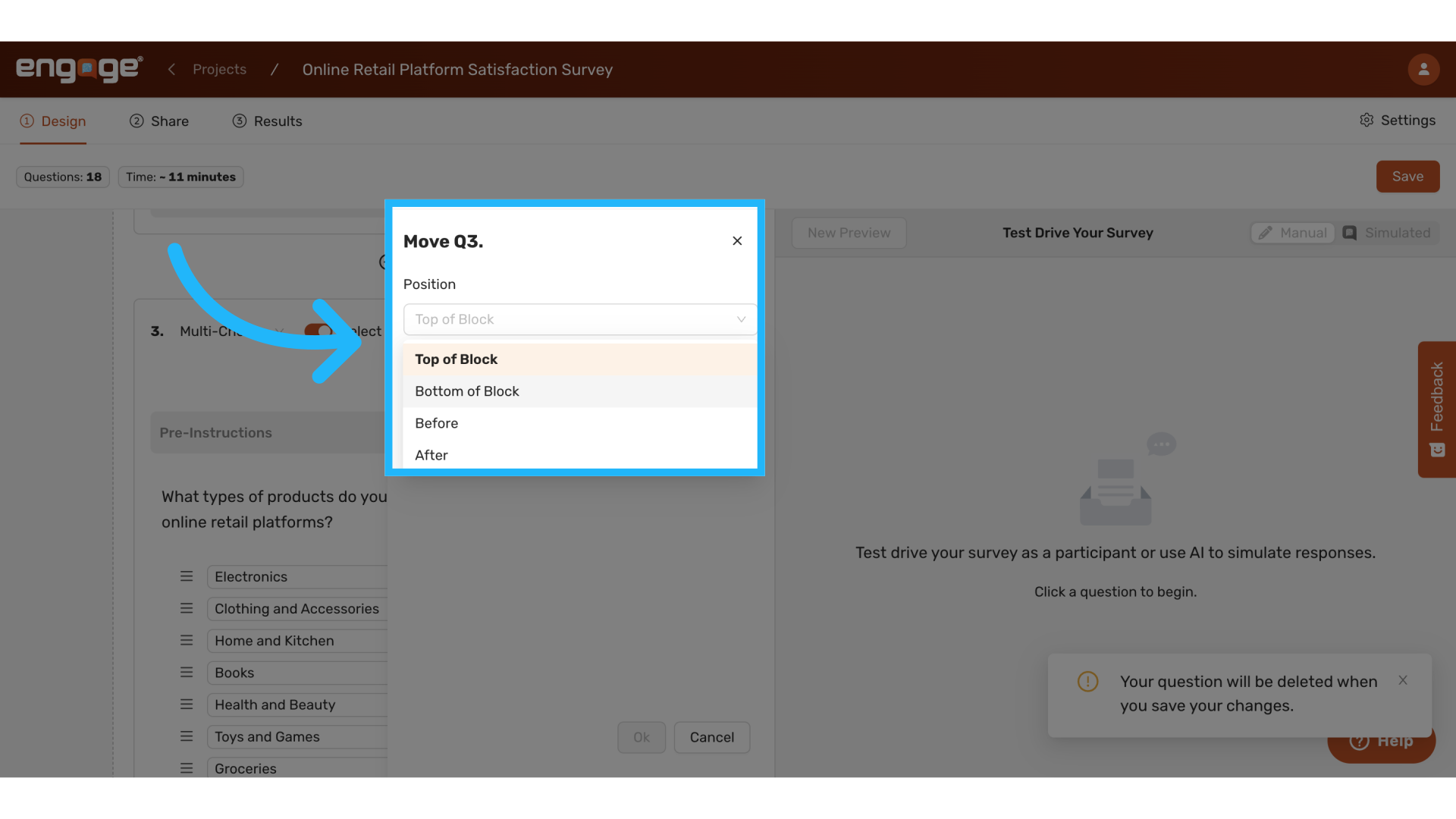
Task: Click the Health and Beauty answer field
Action: pyautogui.click(x=297, y=704)
